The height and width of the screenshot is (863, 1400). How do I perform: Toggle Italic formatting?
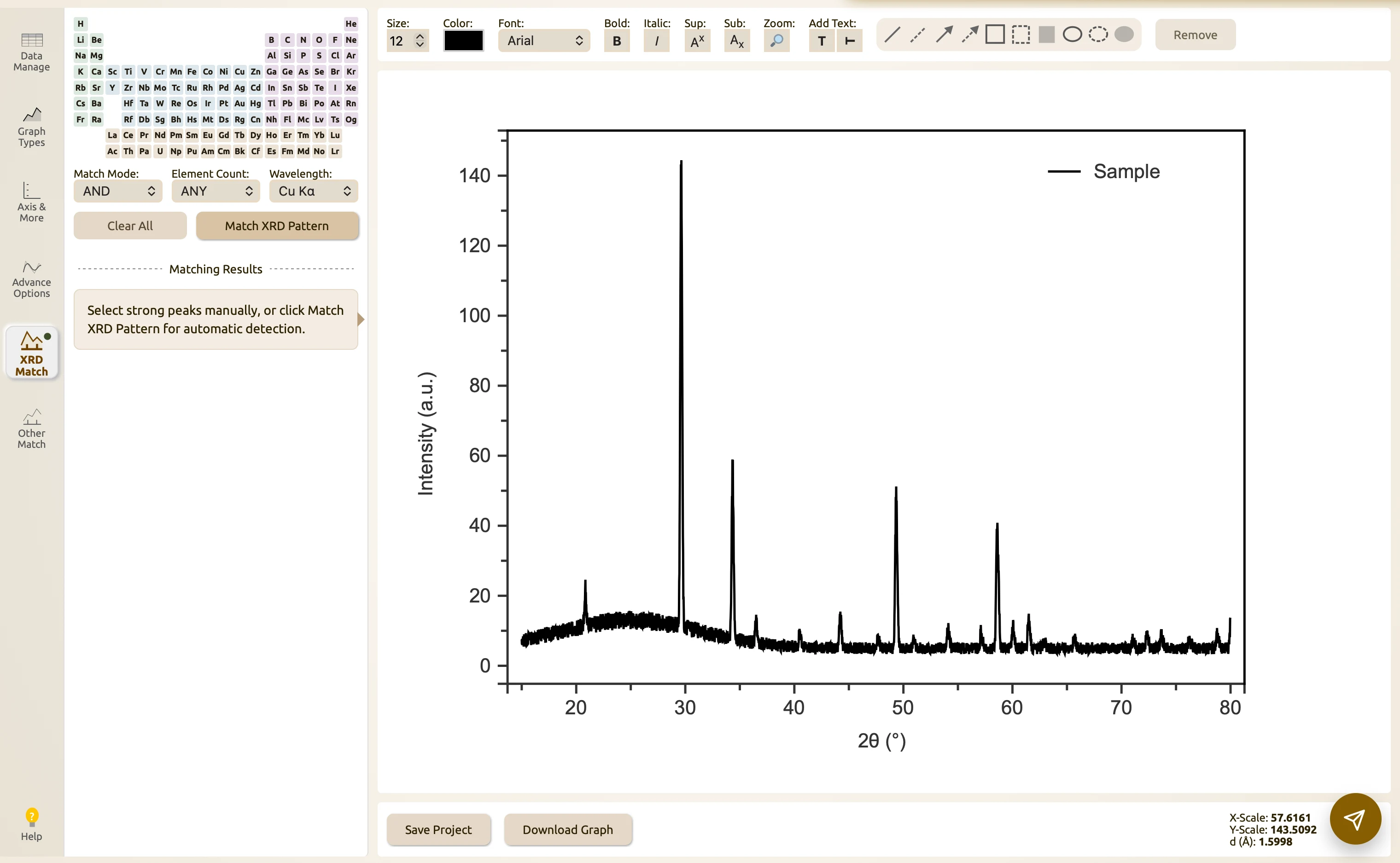coord(656,41)
